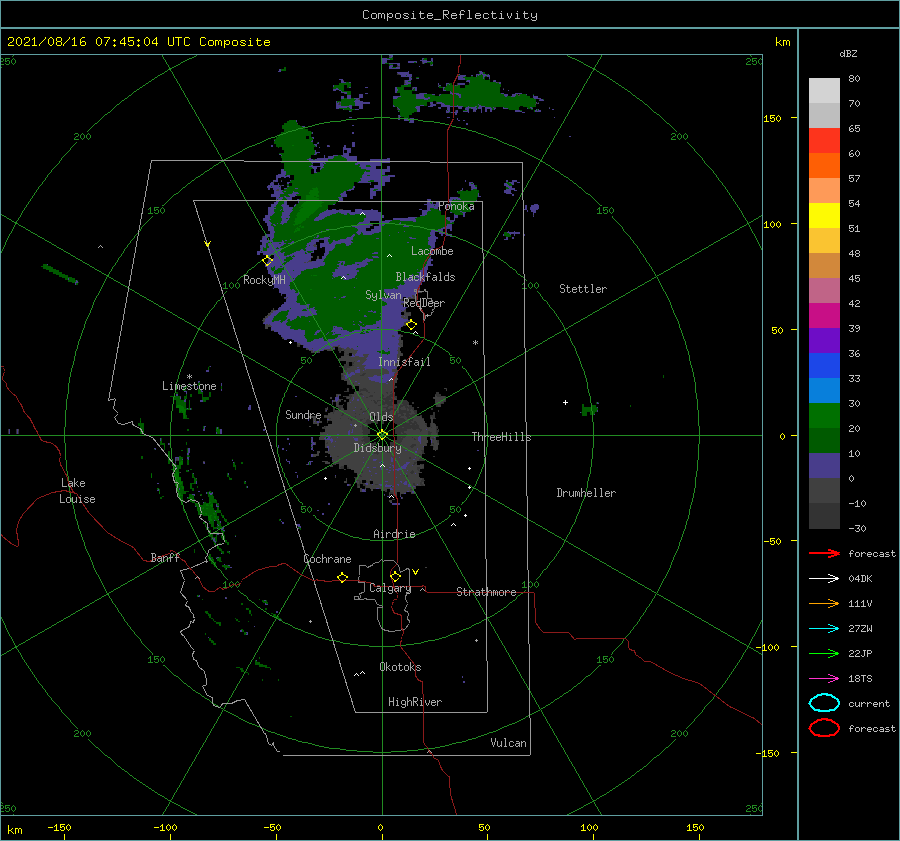Click the orange swatch between 60 and 57 dBZ
Screen dimensions: 900x841
point(824,166)
